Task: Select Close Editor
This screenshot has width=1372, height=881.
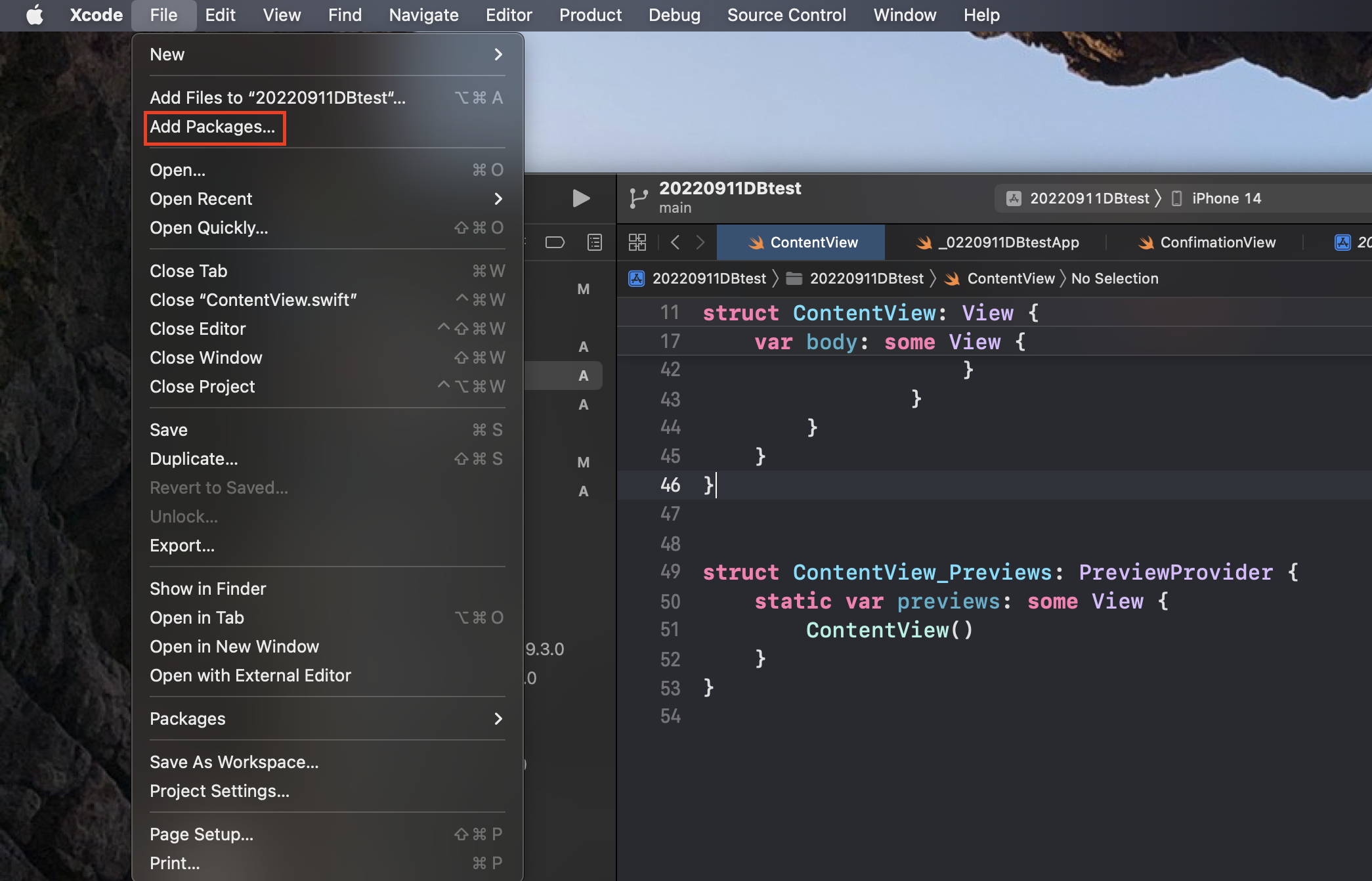Action: [x=327, y=329]
